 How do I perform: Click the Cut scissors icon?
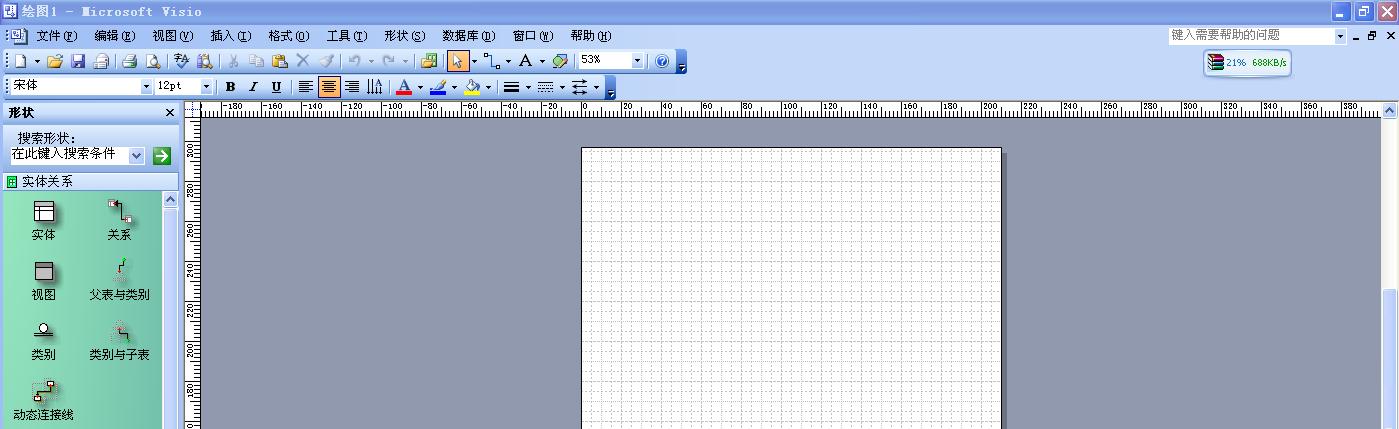pyautogui.click(x=234, y=61)
